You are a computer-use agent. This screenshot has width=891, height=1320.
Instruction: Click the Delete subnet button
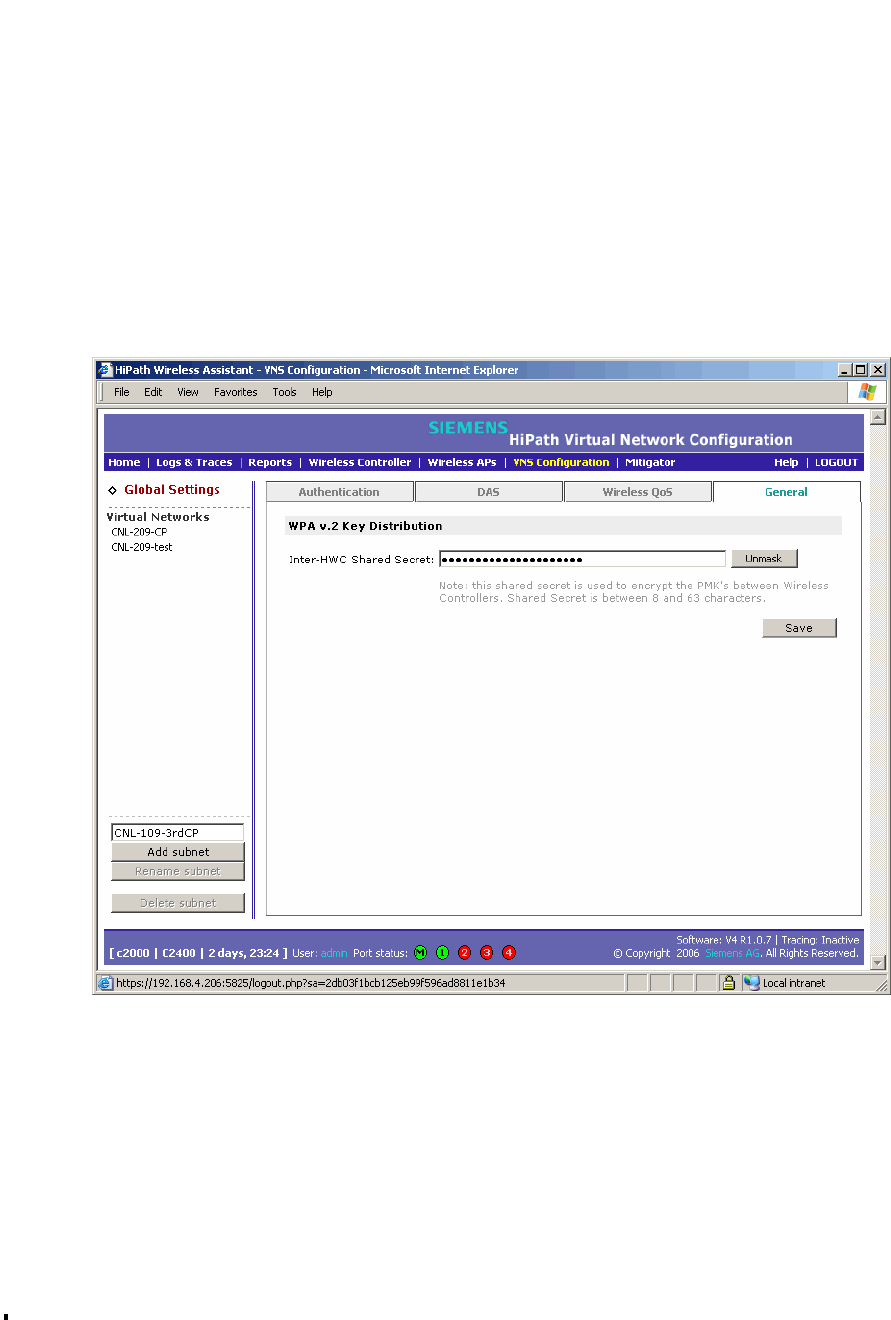178,903
